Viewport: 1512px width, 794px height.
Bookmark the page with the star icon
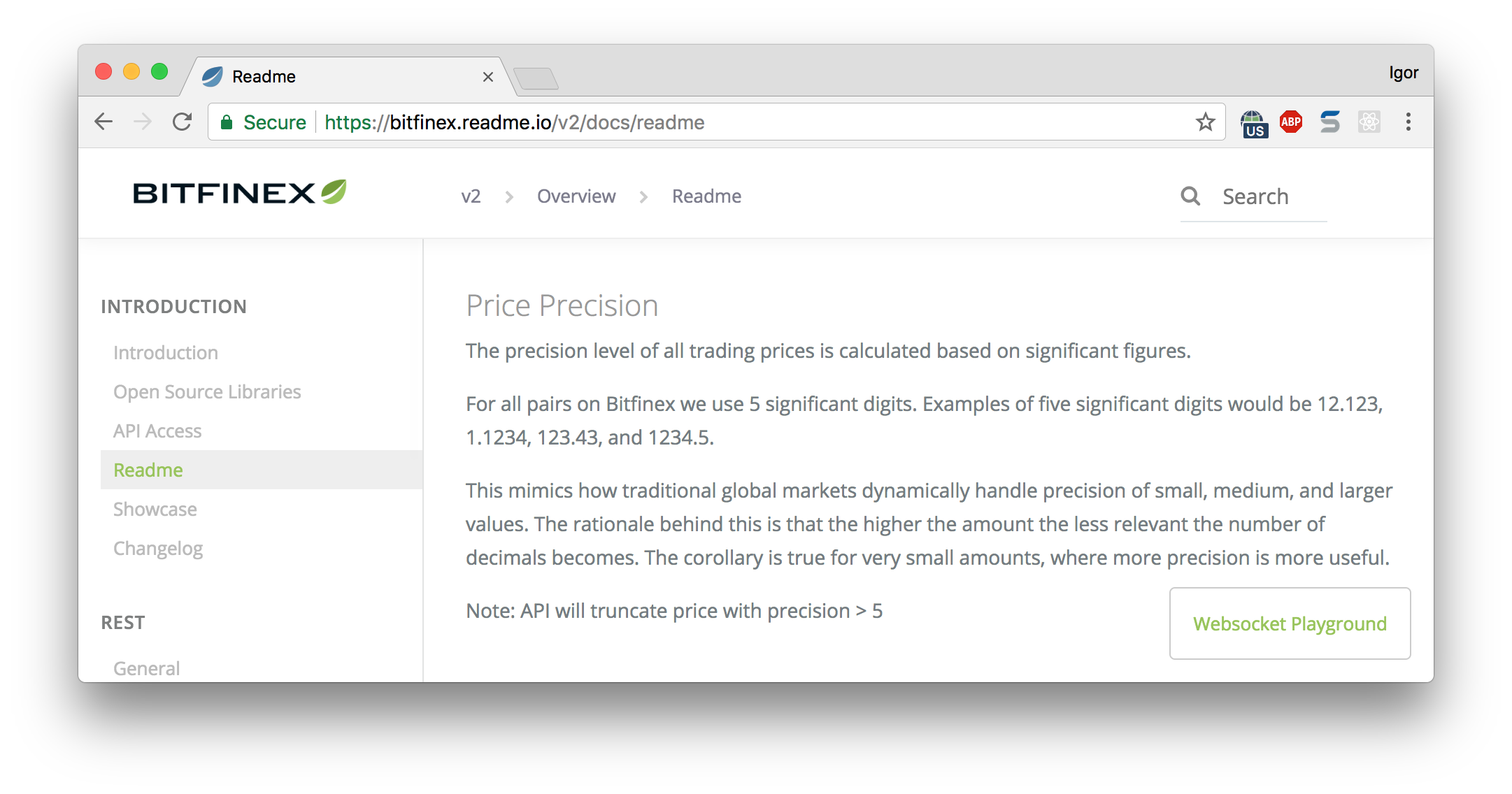(x=1205, y=122)
